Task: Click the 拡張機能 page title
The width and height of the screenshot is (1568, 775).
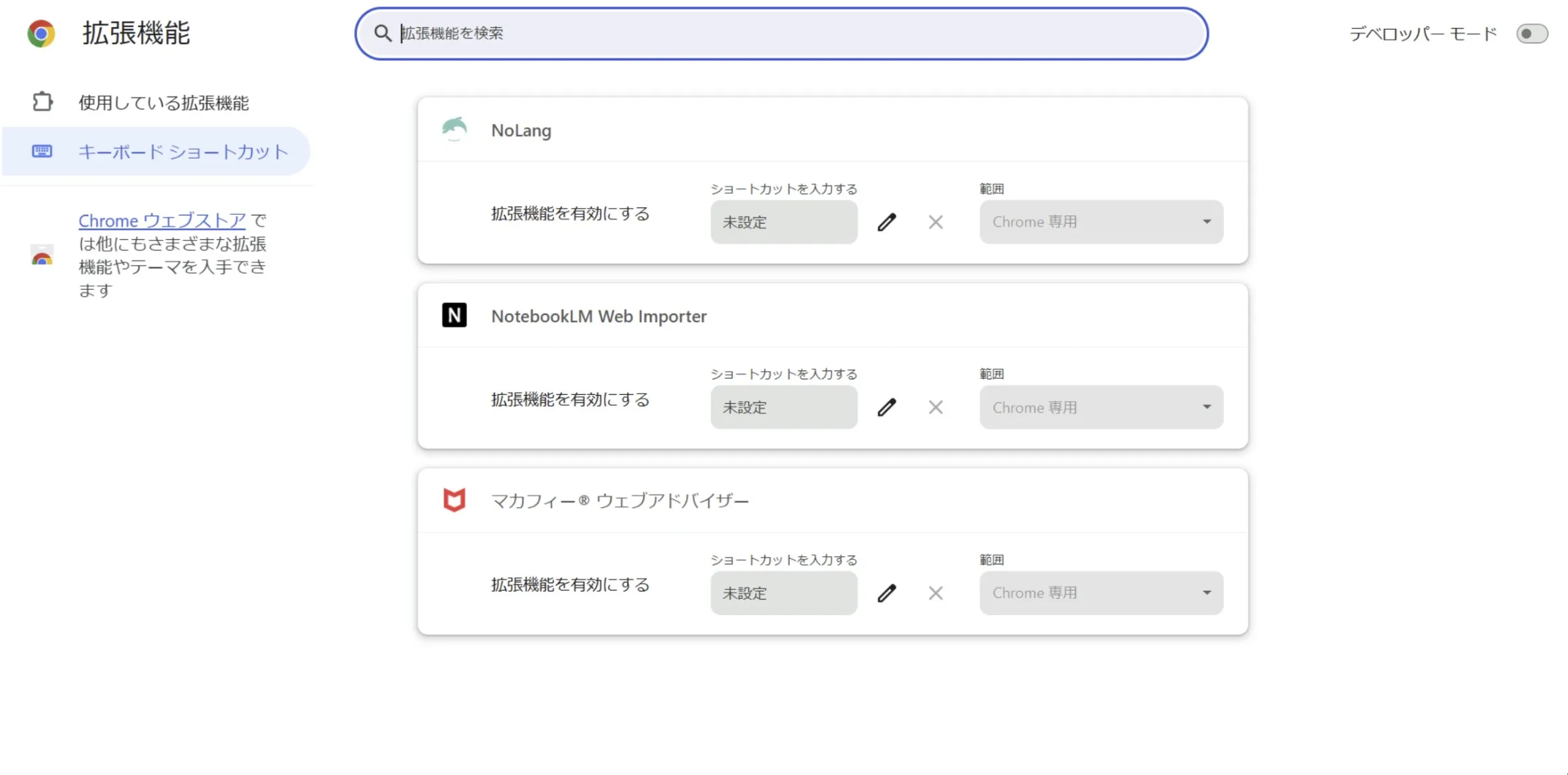Action: coord(136,33)
